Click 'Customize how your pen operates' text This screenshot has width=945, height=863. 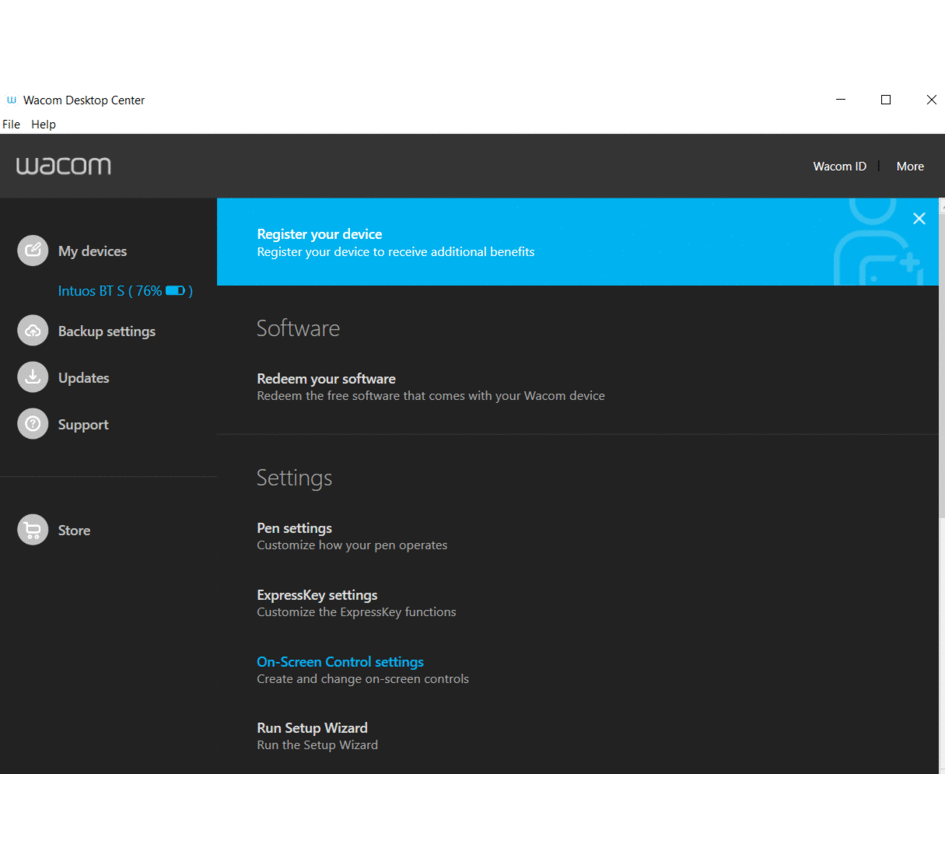pyautogui.click(x=352, y=545)
